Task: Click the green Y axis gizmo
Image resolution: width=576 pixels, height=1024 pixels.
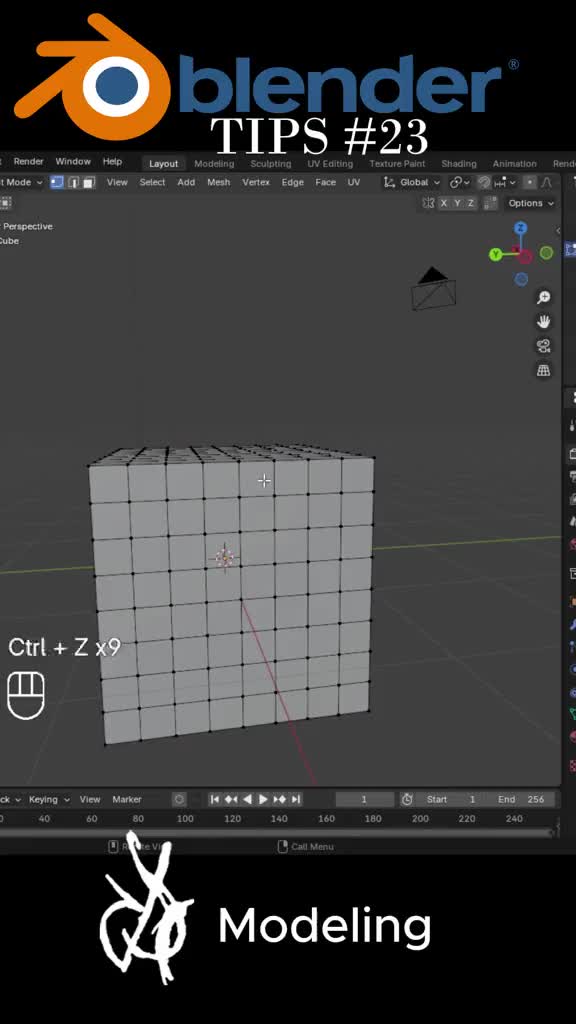Action: [496, 254]
